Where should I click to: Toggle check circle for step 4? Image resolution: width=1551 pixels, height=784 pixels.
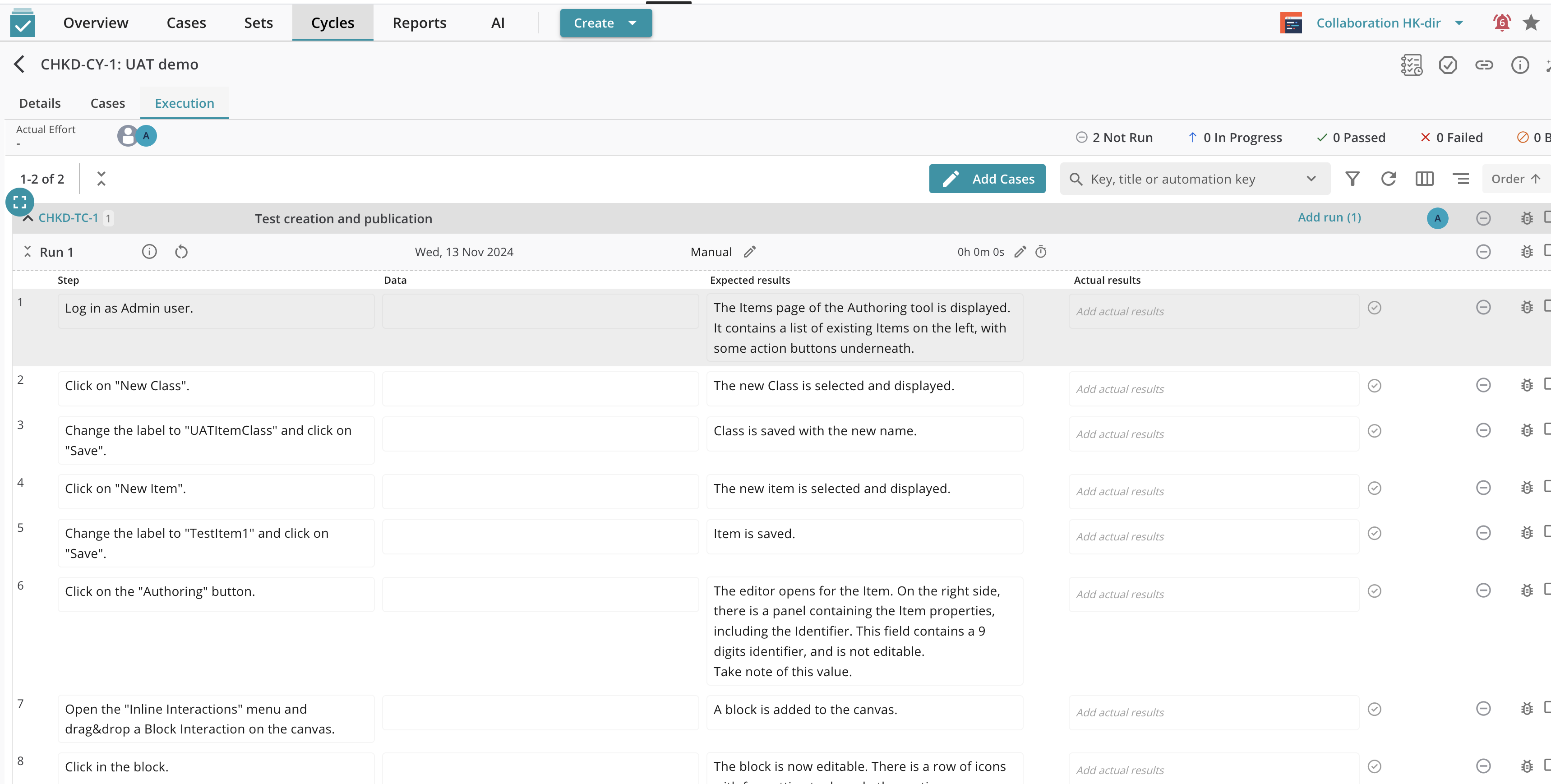(1374, 488)
